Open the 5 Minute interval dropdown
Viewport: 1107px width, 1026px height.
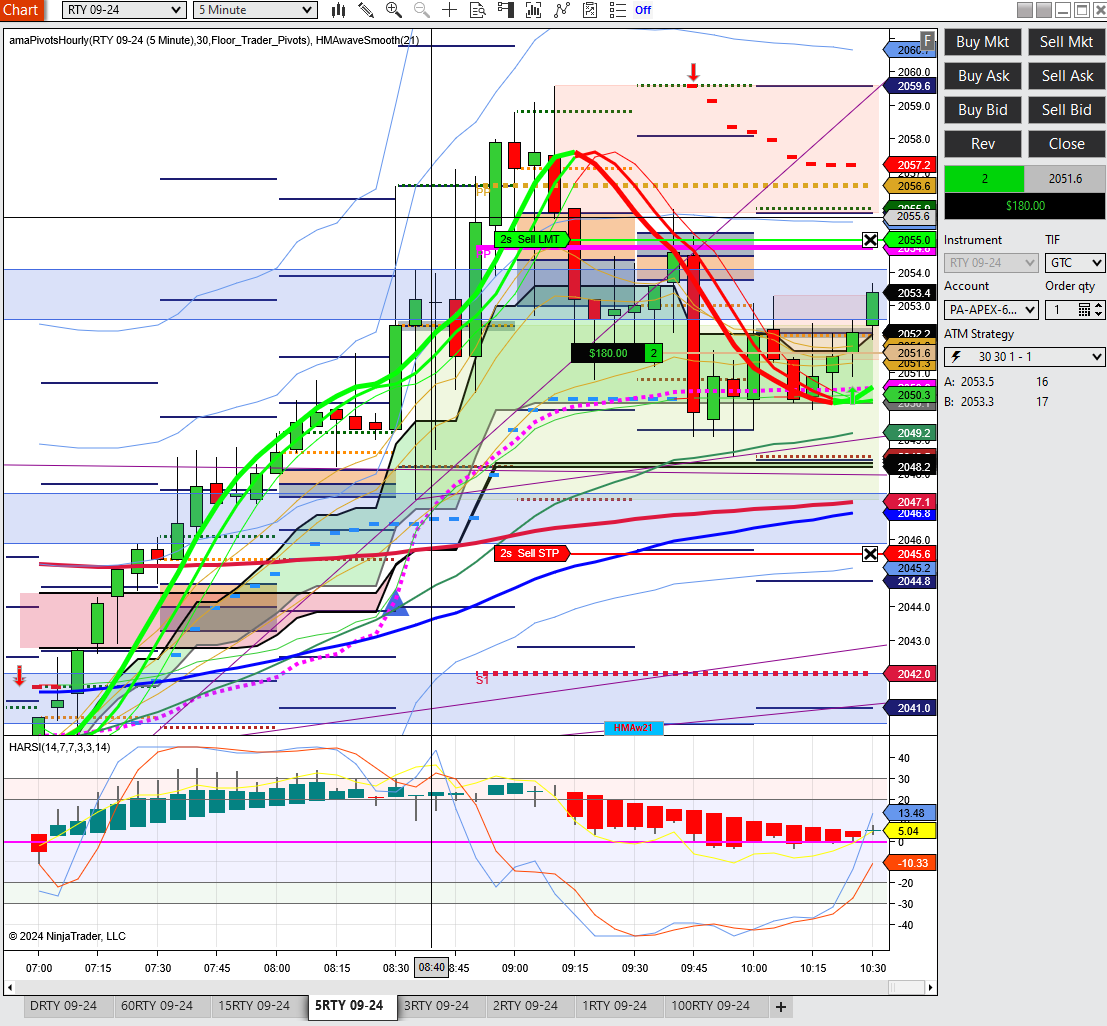255,10
